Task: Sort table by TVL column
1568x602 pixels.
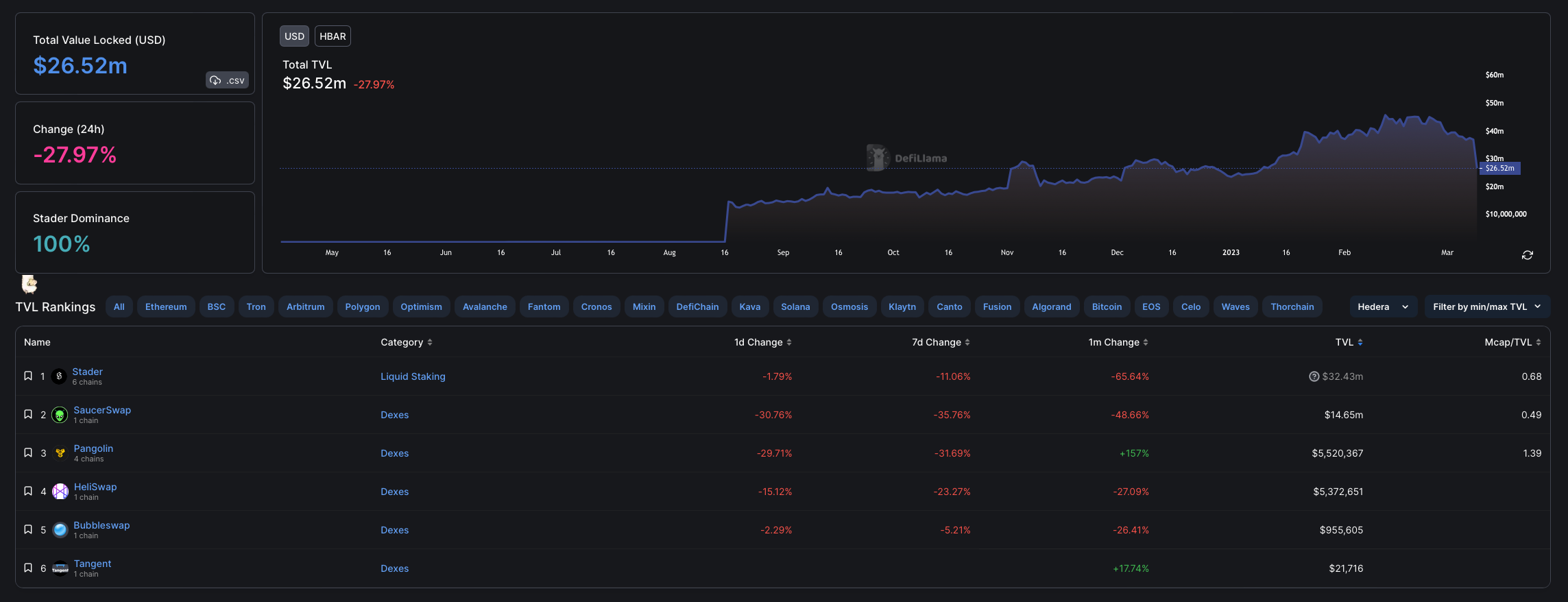Action: click(x=1349, y=342)
